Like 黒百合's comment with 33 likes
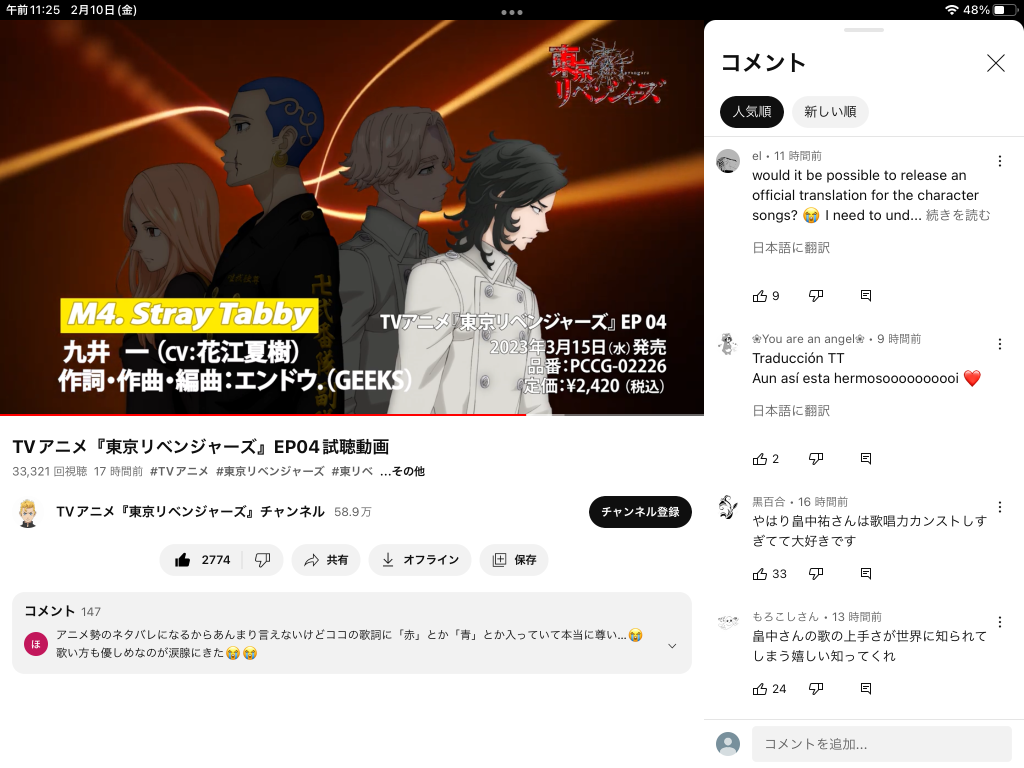The height and width of the screenshot is (768, 1024). pos(769,574)
